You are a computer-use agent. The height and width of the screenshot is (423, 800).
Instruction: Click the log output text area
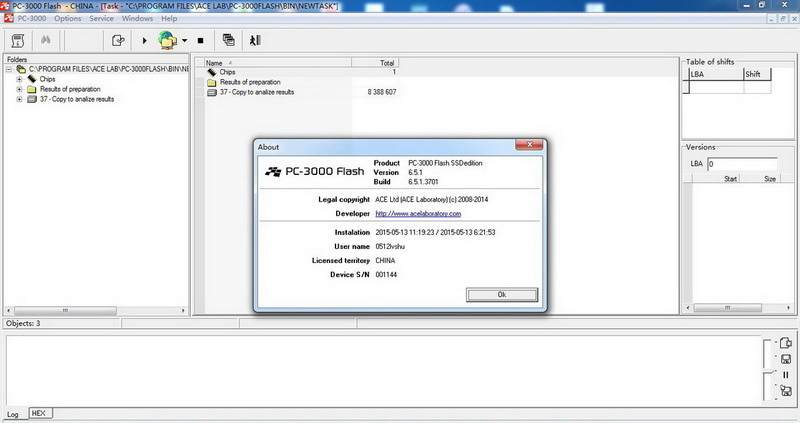(383, 370)
